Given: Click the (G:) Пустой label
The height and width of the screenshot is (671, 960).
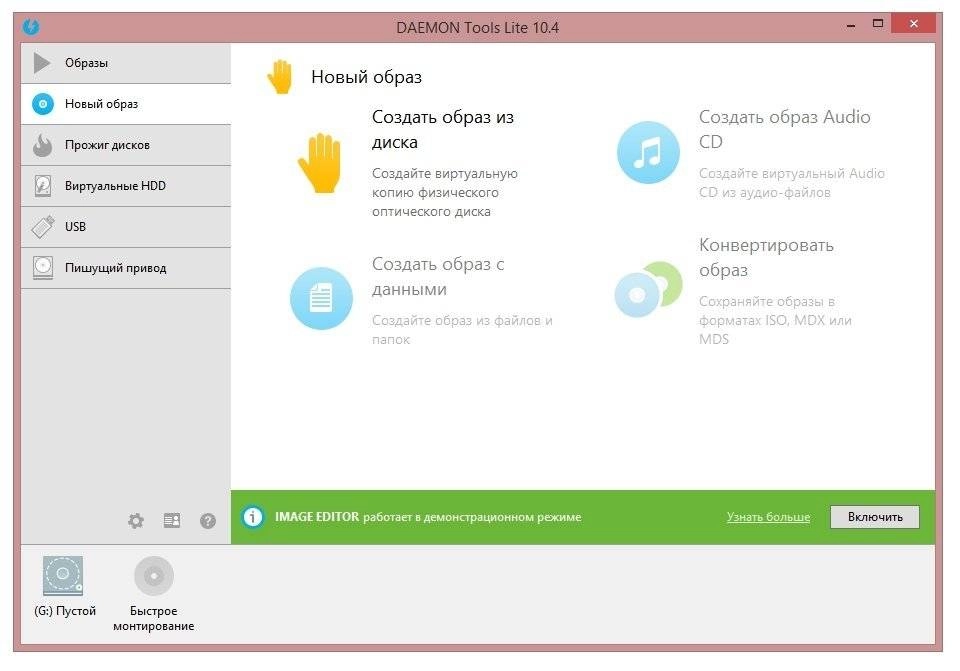Looking at the screenshot, I should pos(65,611).
